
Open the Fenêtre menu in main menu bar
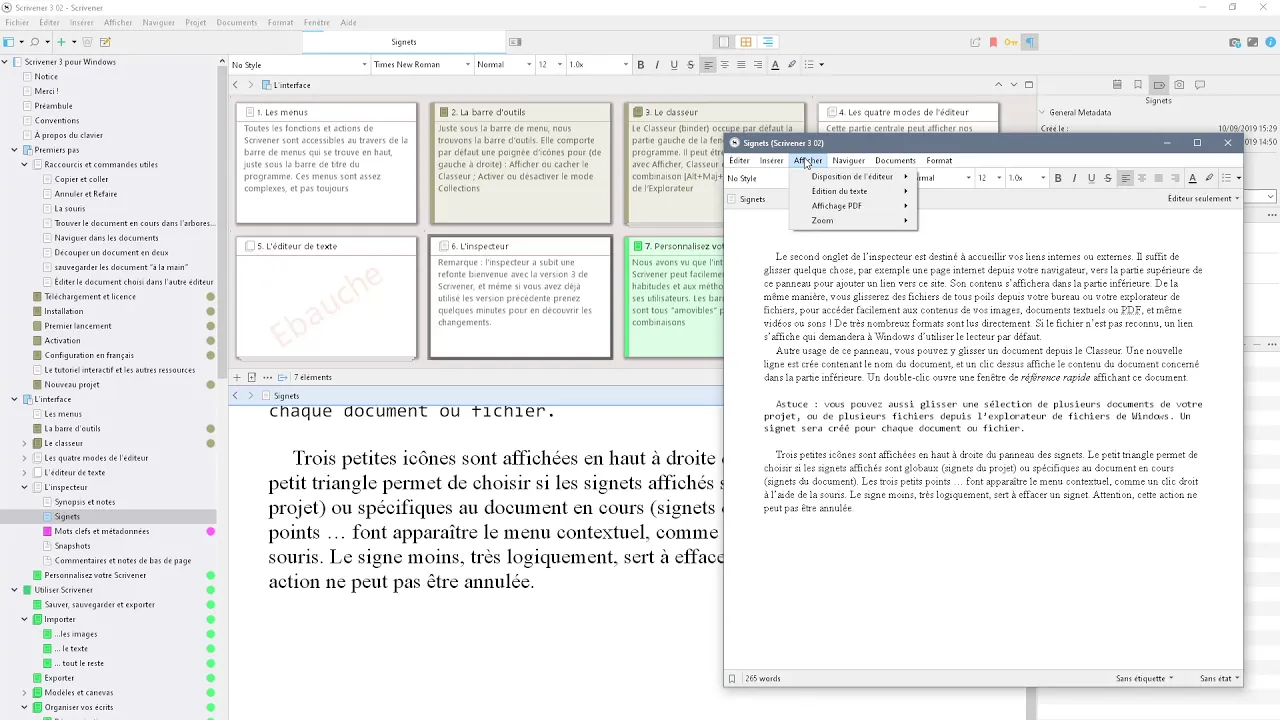click(x=316, y=22)
